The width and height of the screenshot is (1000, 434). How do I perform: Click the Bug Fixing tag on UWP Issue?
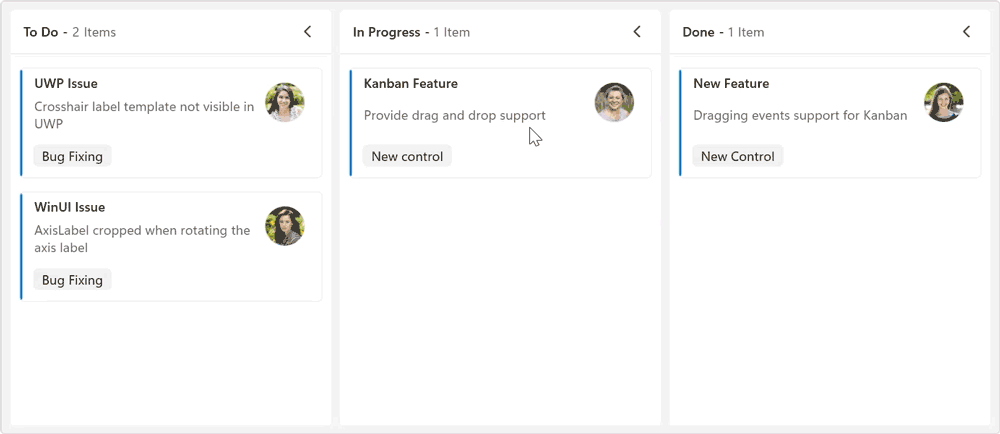[72, 156]
